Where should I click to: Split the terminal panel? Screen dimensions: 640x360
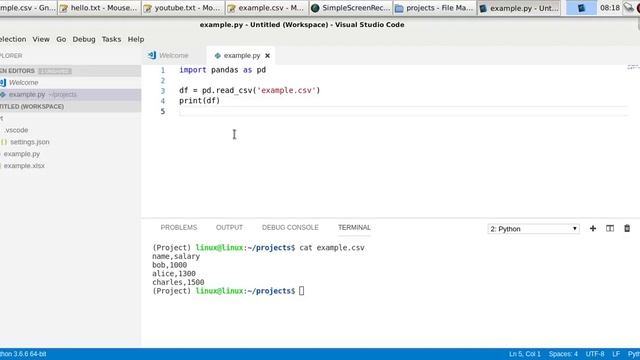coord(610,229)
